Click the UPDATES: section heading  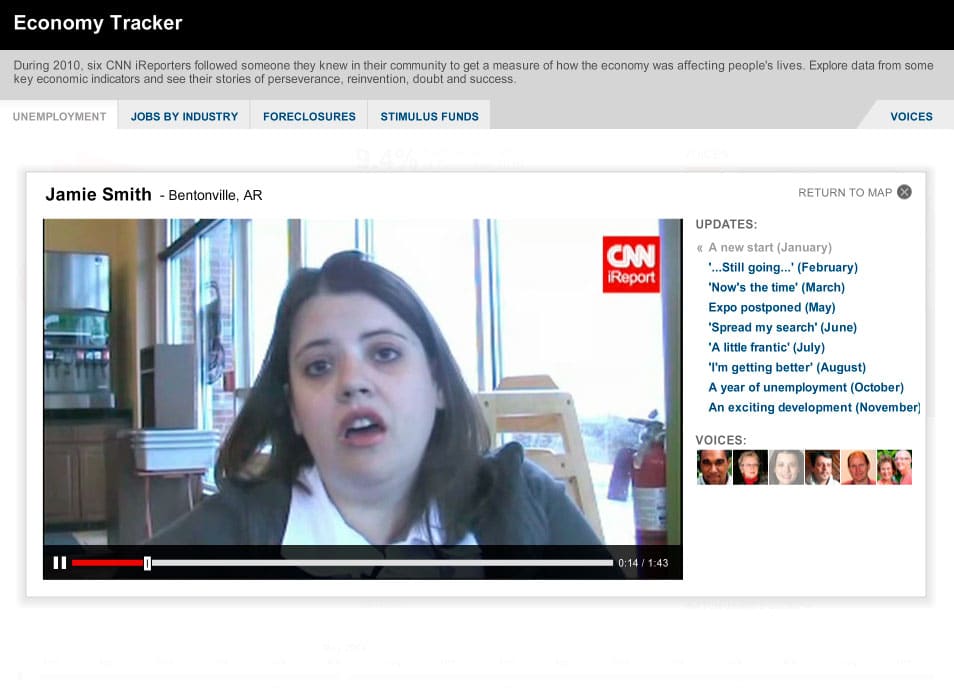coord(726,224)
